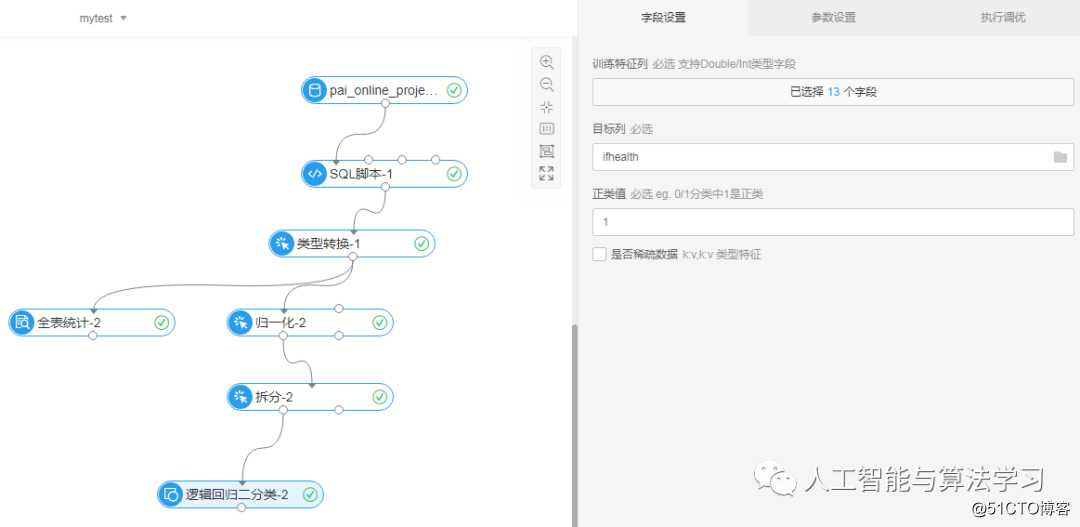Click output port below pai_online_project node

(x=385, y=104)
